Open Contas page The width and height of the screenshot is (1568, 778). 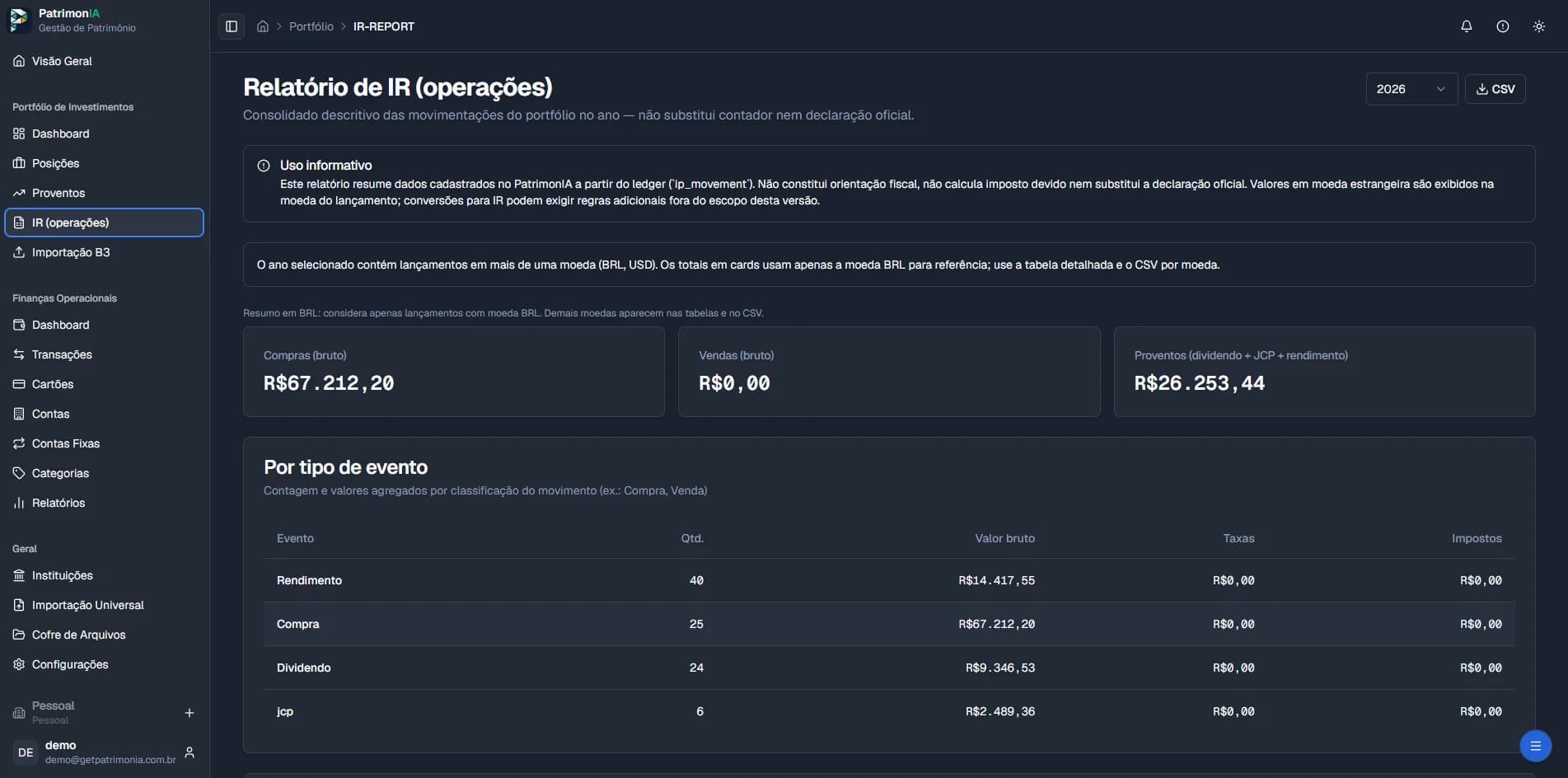coord(104,414)
